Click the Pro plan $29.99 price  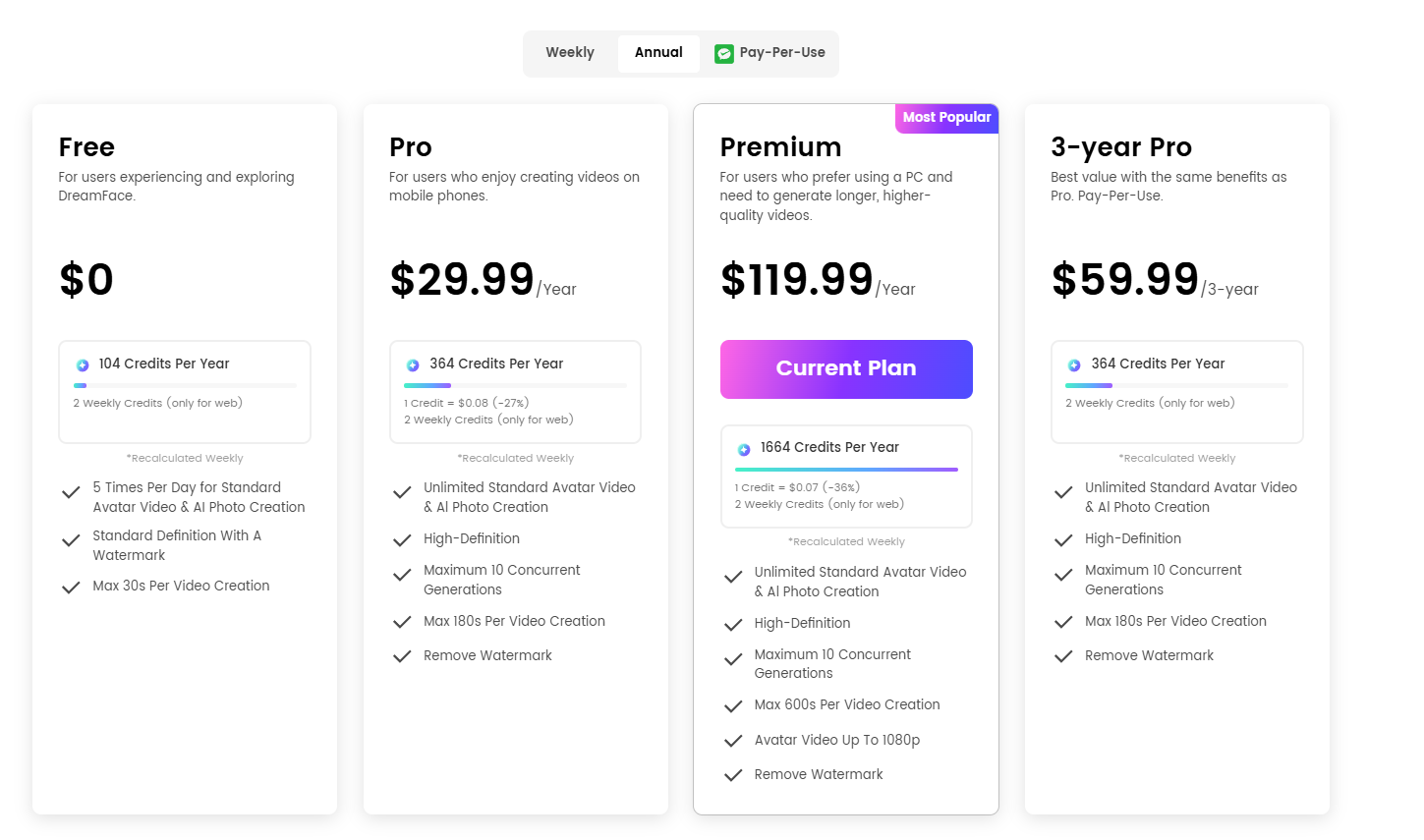tap(462, 280)
